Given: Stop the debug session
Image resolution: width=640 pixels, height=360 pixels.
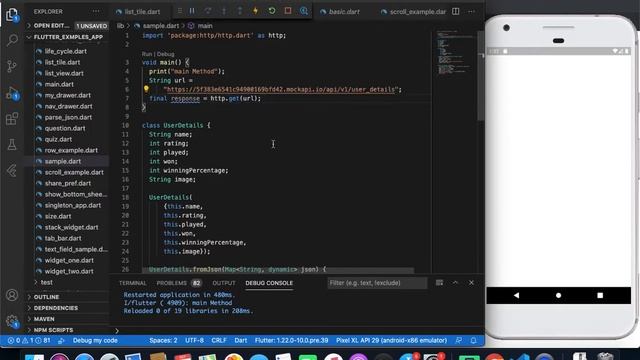Looking at the screenshot, I should [288, 11].
